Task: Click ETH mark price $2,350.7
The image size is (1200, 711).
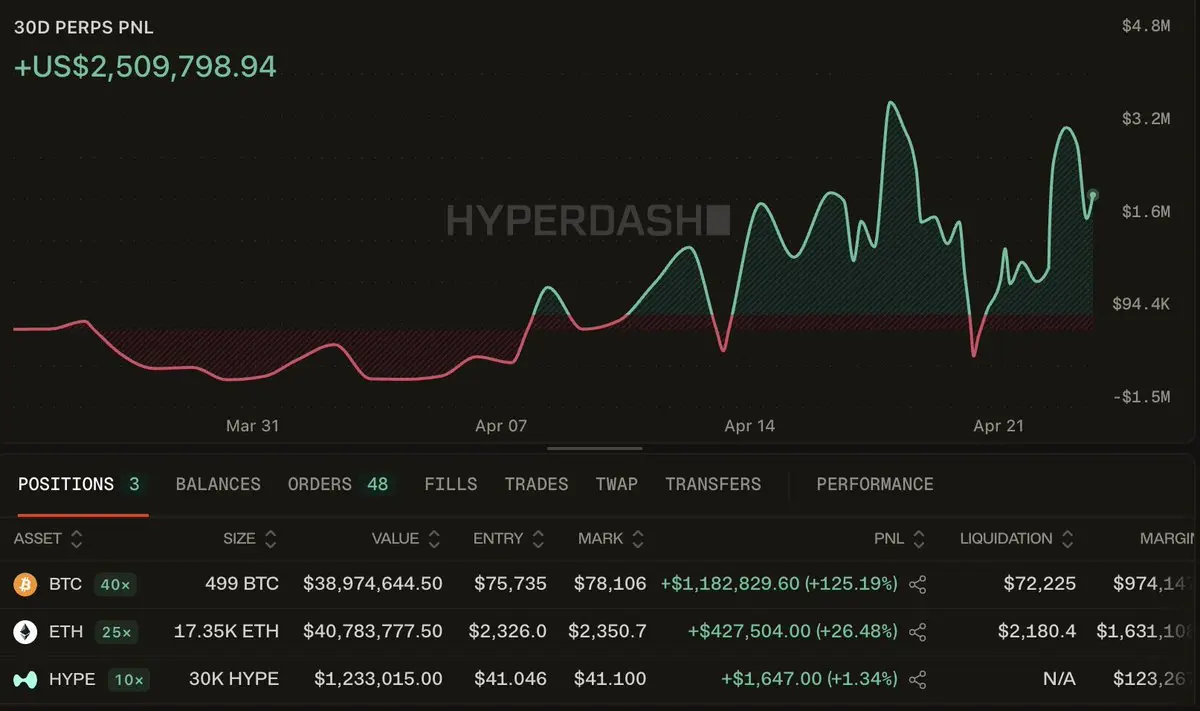Action: point(607,632)
